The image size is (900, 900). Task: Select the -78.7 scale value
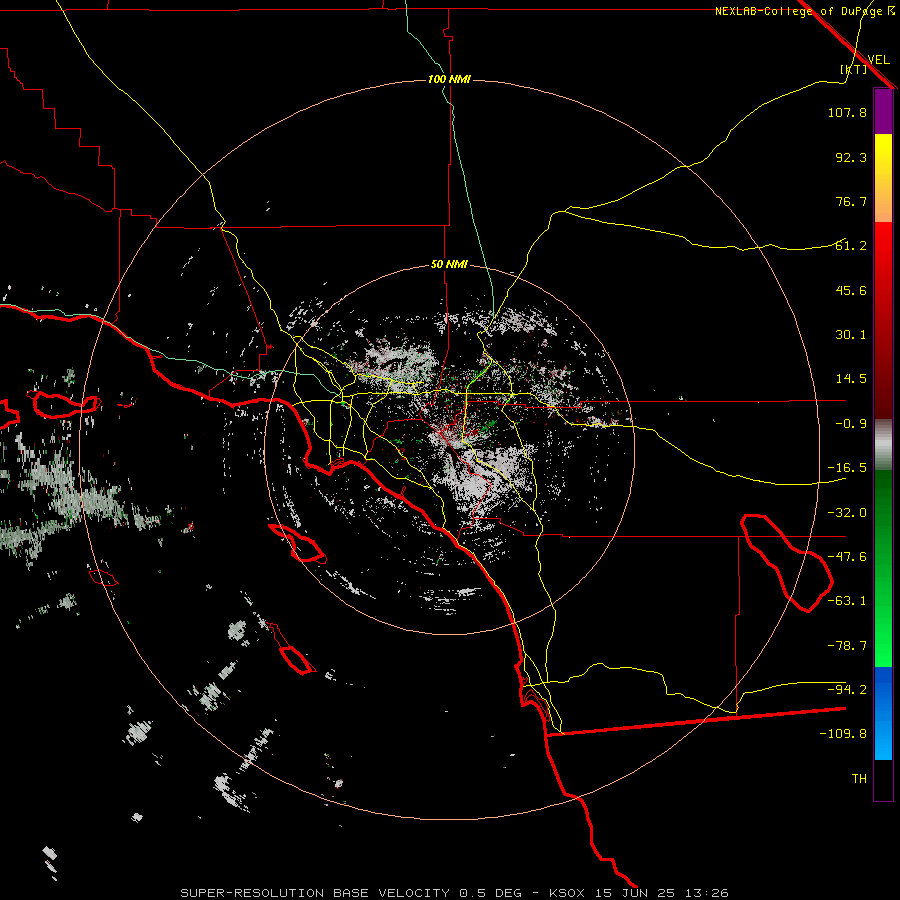coord(847,646)
